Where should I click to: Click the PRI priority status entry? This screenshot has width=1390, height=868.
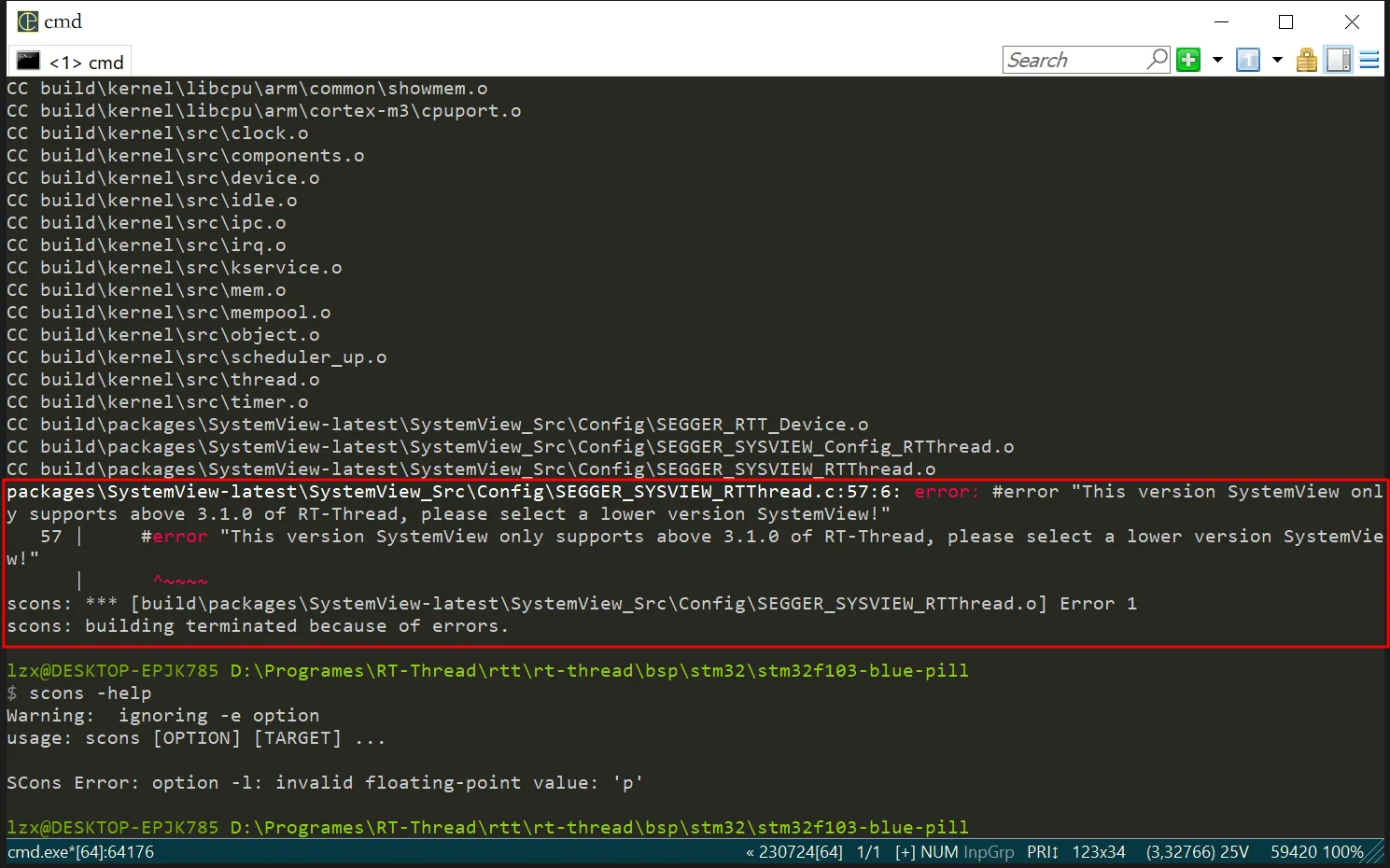[1043, 852]
